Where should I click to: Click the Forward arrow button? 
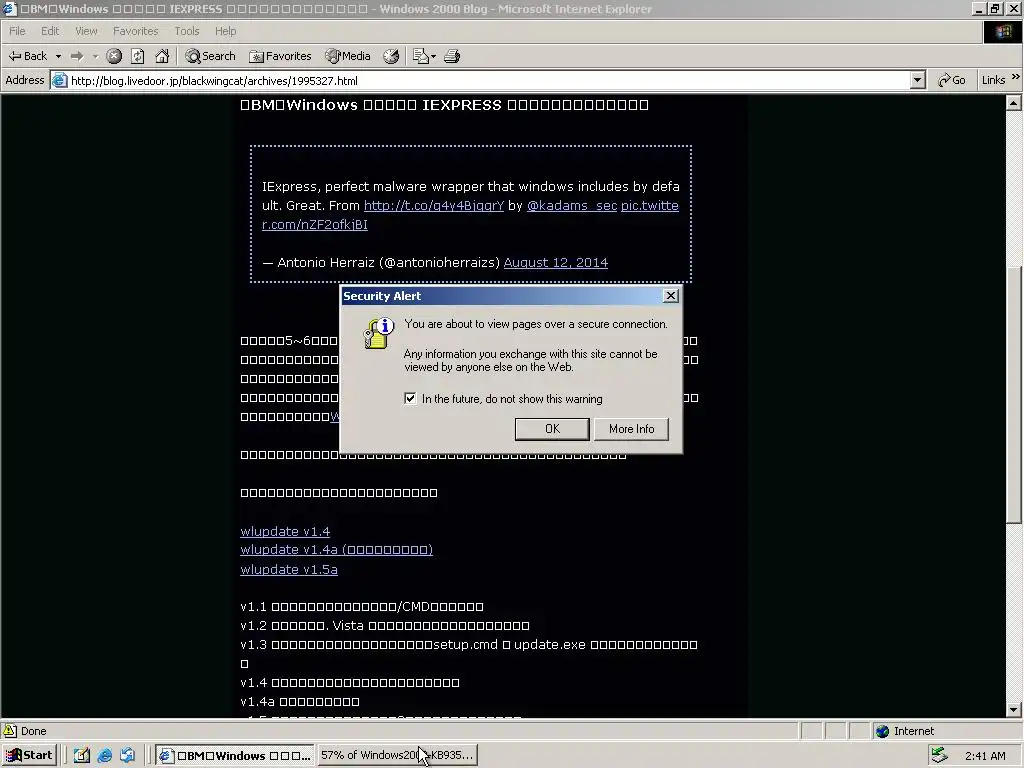tap(77, 56)
